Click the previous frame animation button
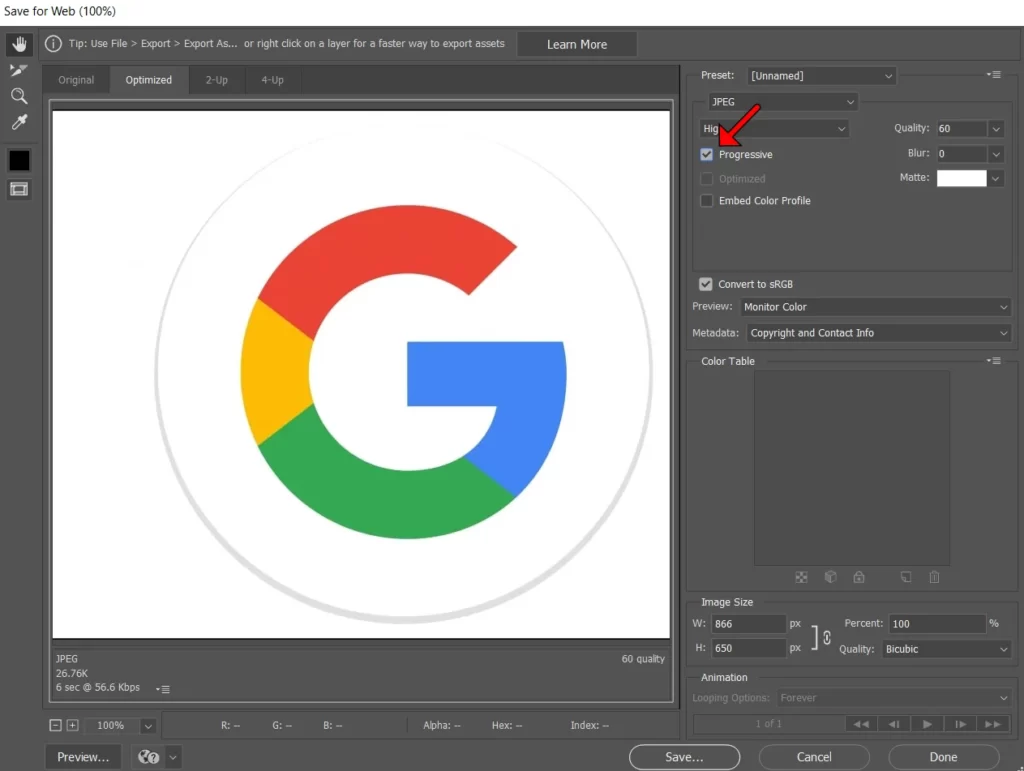Viewport: 1024px width, 771px height. [894, 724]
